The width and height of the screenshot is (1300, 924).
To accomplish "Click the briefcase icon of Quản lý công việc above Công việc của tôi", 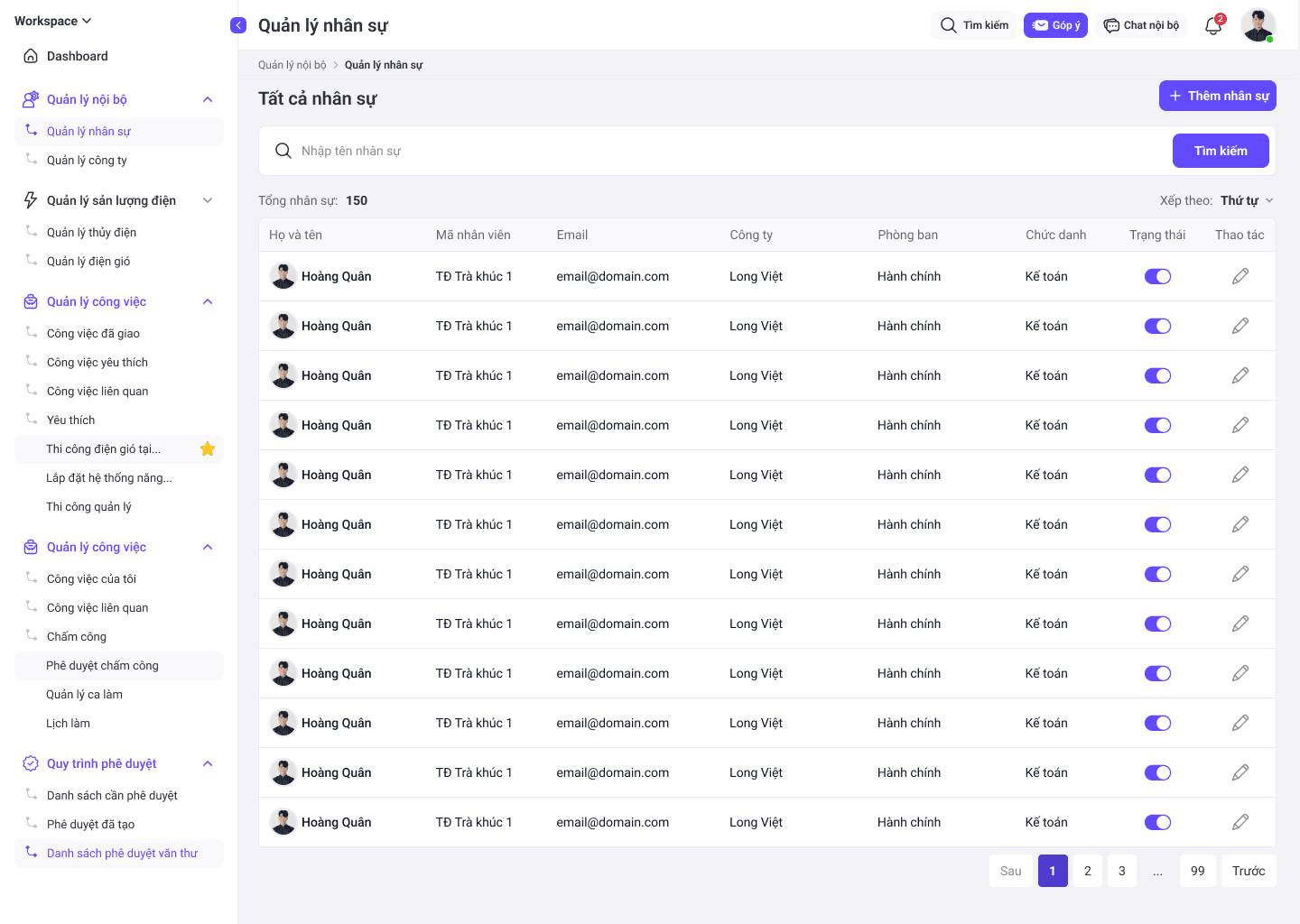I will 31,547.
